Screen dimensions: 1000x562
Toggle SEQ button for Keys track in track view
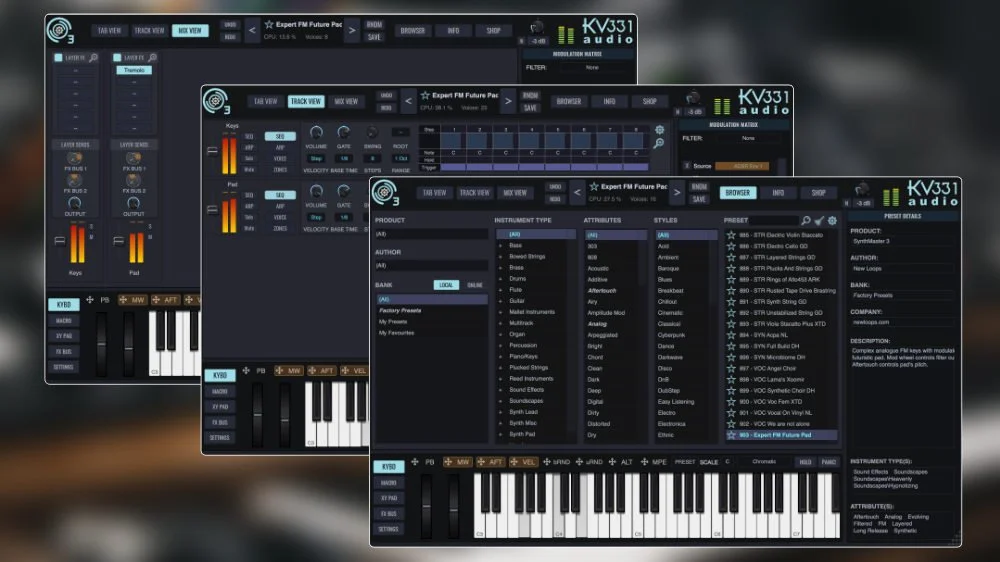coord(280,137)
